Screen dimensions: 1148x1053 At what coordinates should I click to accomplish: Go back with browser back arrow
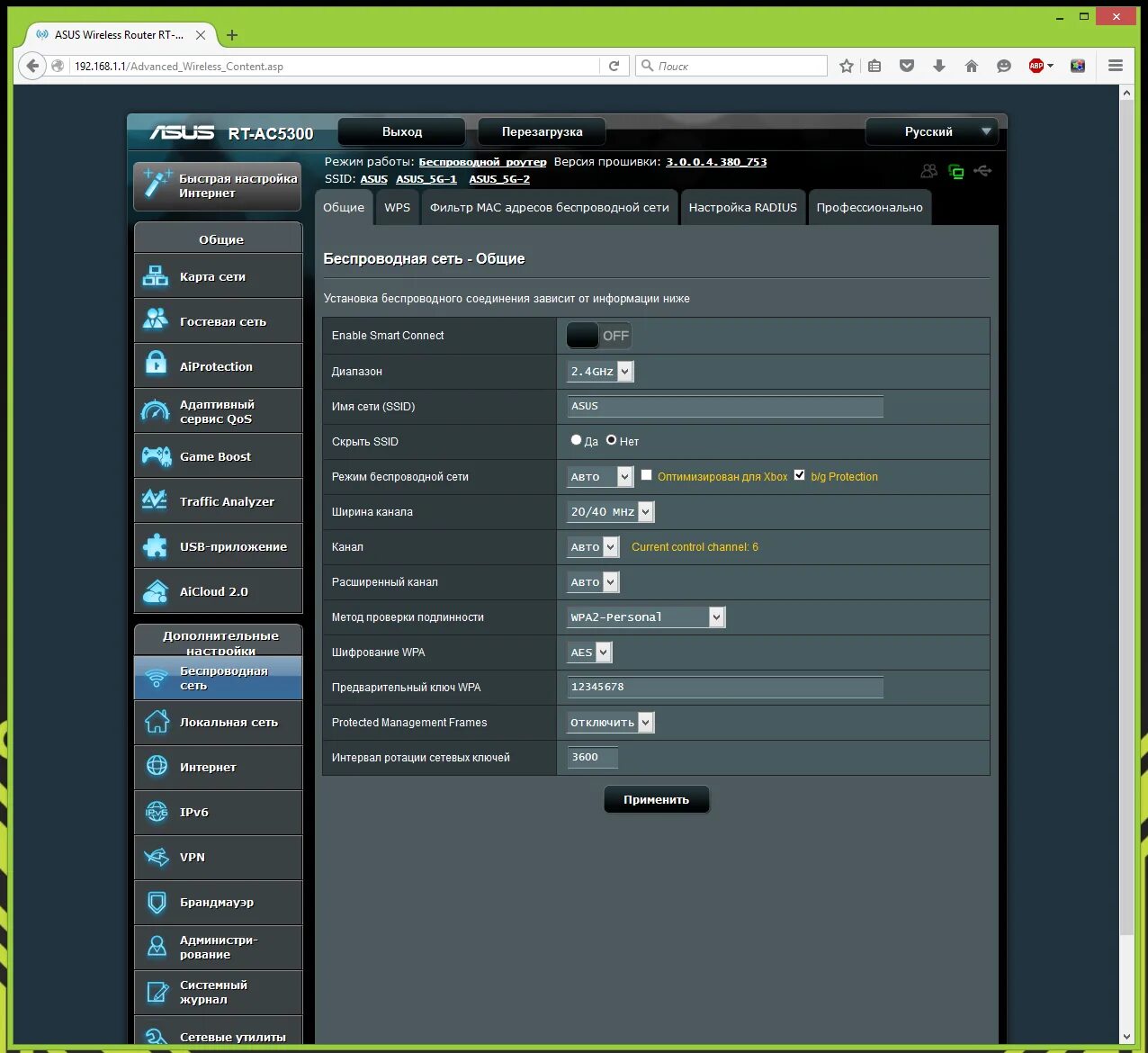coord(32,66)
